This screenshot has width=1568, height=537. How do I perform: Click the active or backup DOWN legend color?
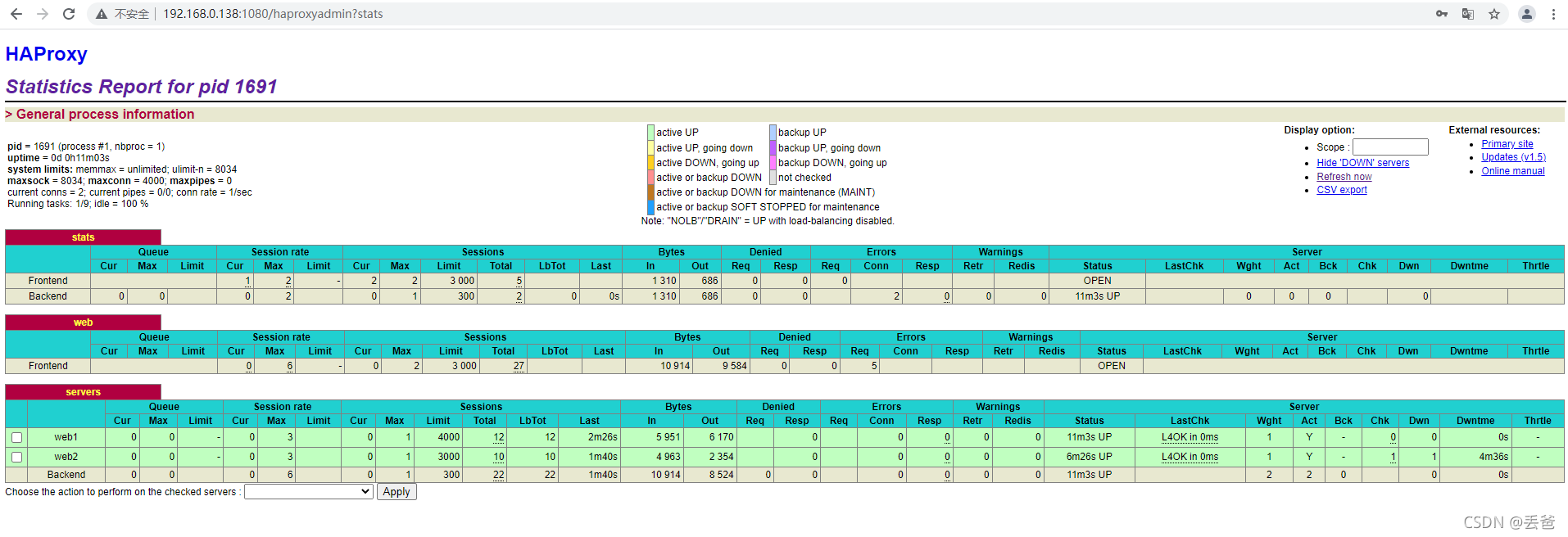tap(650, 178)
